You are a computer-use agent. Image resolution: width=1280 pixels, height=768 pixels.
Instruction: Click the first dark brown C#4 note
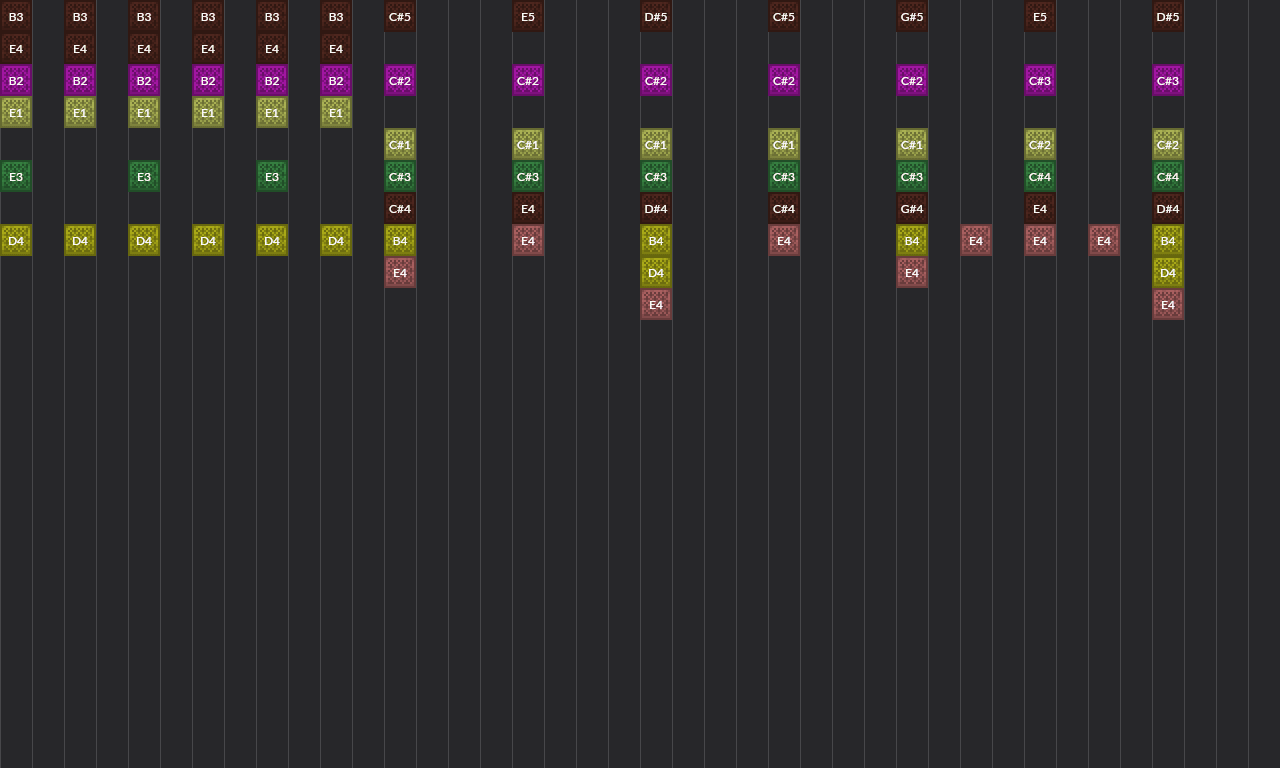tap(400, 208)
